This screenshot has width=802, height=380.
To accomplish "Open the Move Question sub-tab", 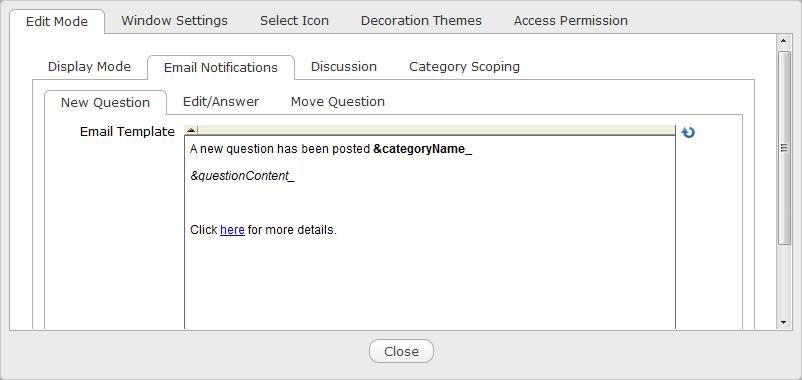I will pyautogui.click(x=338, y=102).
